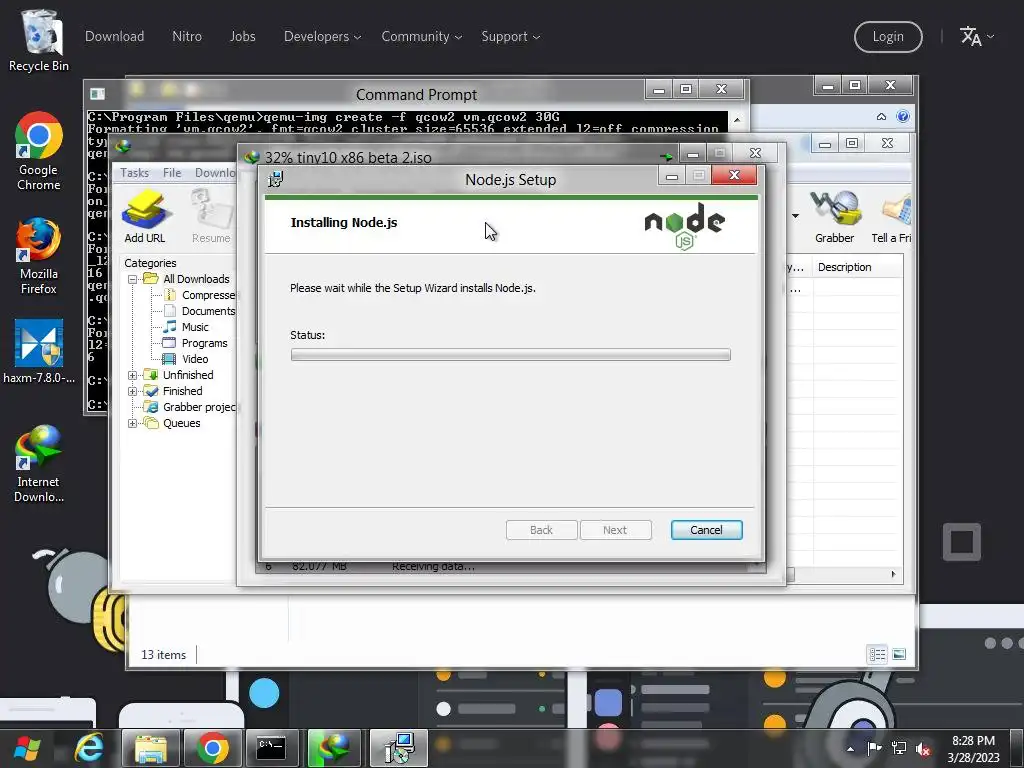Click the '32% tiny10 x86 beta 2.iso' title

point(348,157)
